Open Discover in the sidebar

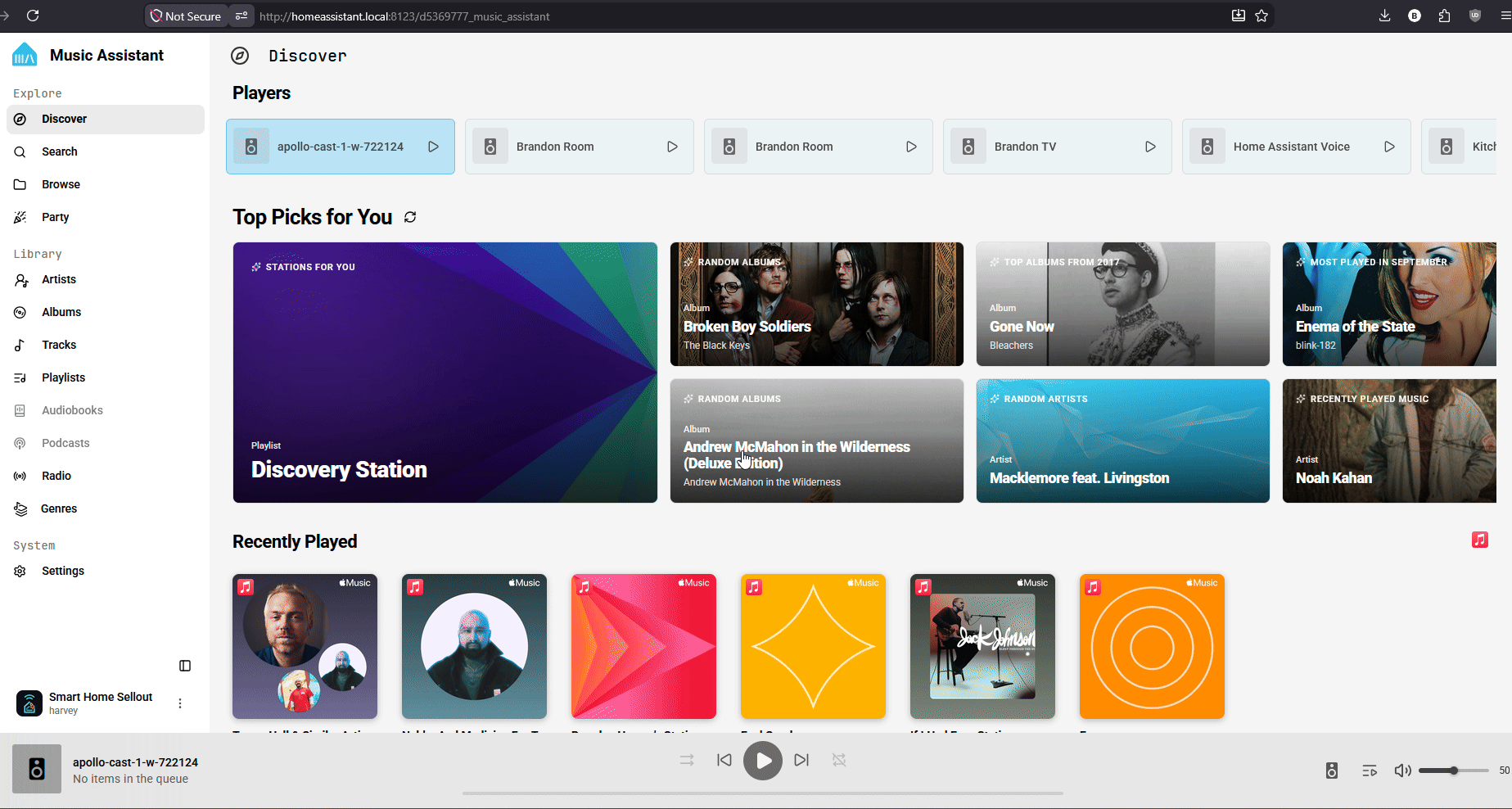pyautogui.click(x=106, y=119)
